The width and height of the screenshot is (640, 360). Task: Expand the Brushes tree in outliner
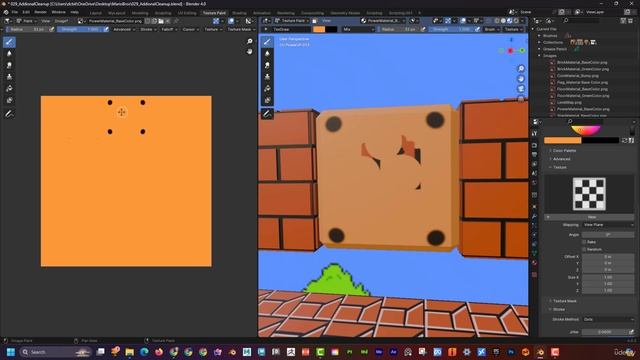(x=540, y=36)
